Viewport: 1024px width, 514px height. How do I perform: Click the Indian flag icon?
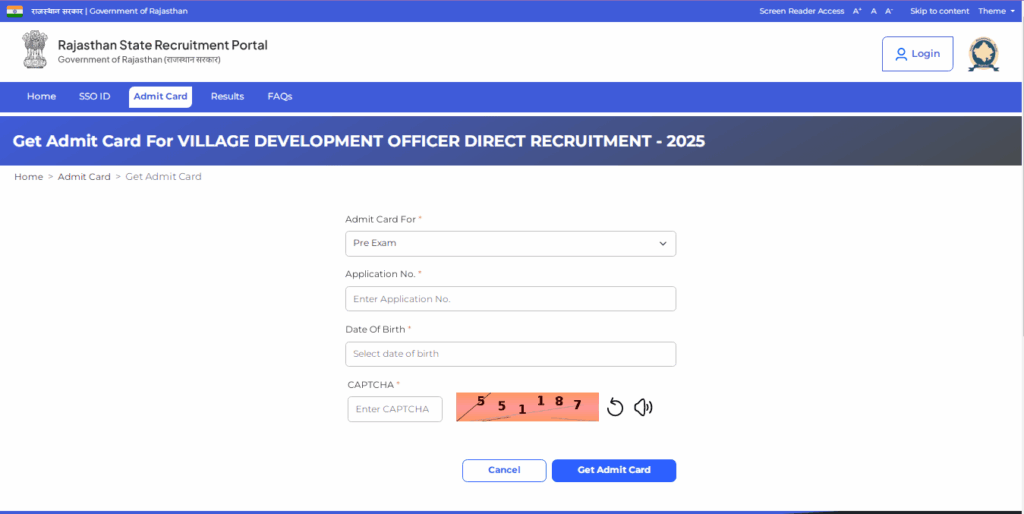click(x=14, y=11)
